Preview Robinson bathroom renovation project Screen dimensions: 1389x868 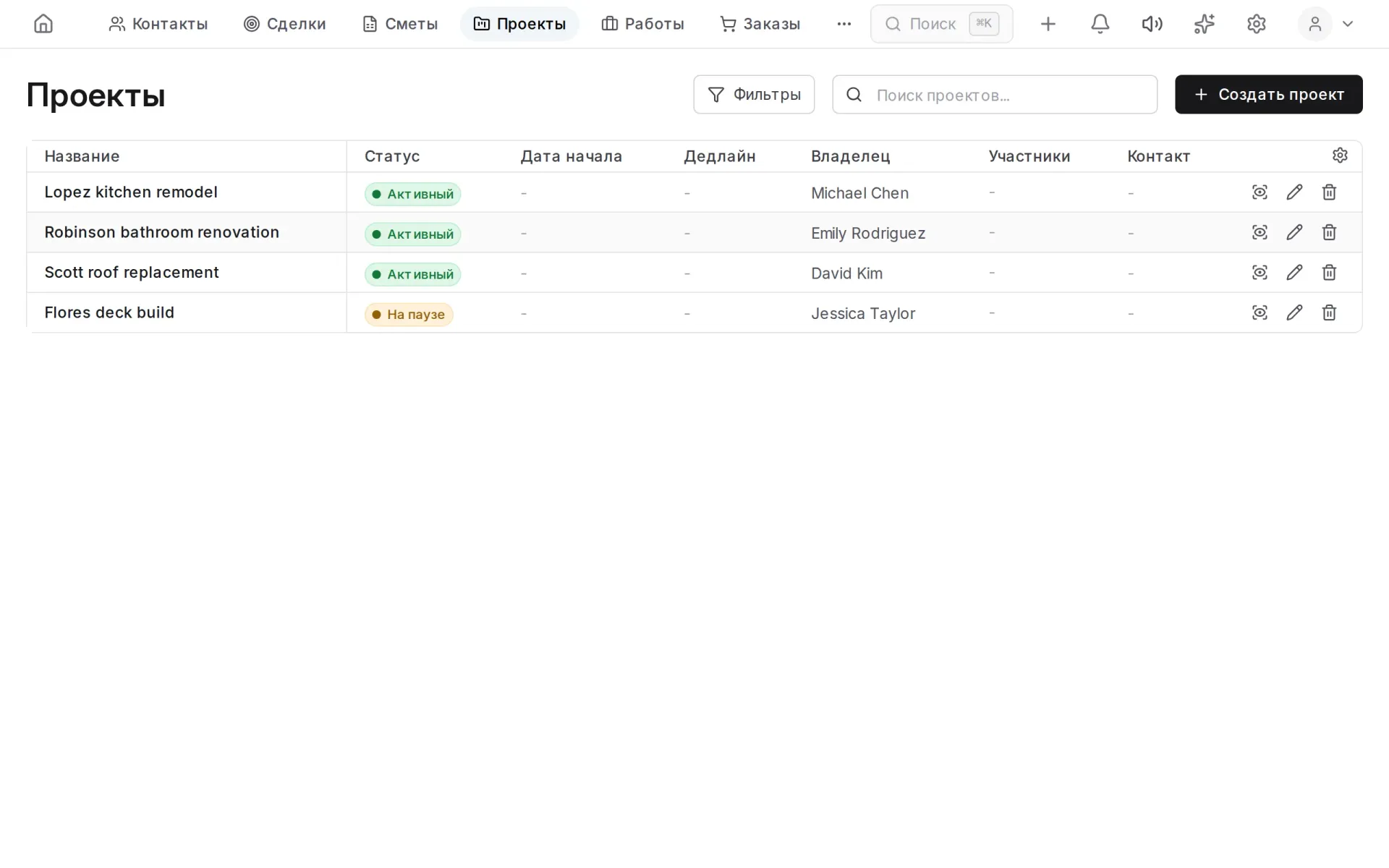(1260, 232)
